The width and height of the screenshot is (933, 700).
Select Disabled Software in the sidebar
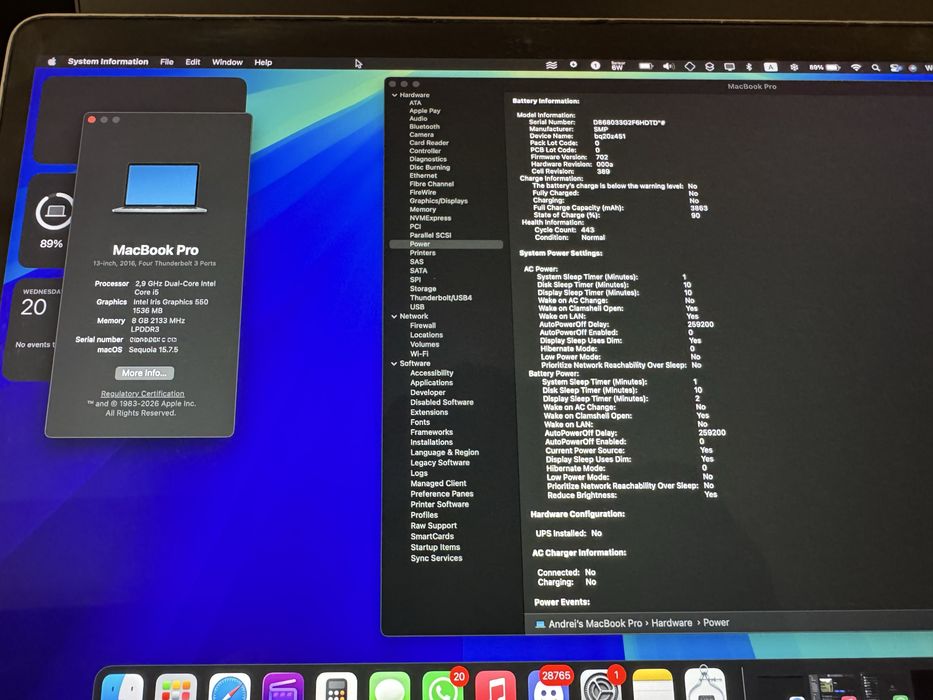coord(442,402)
